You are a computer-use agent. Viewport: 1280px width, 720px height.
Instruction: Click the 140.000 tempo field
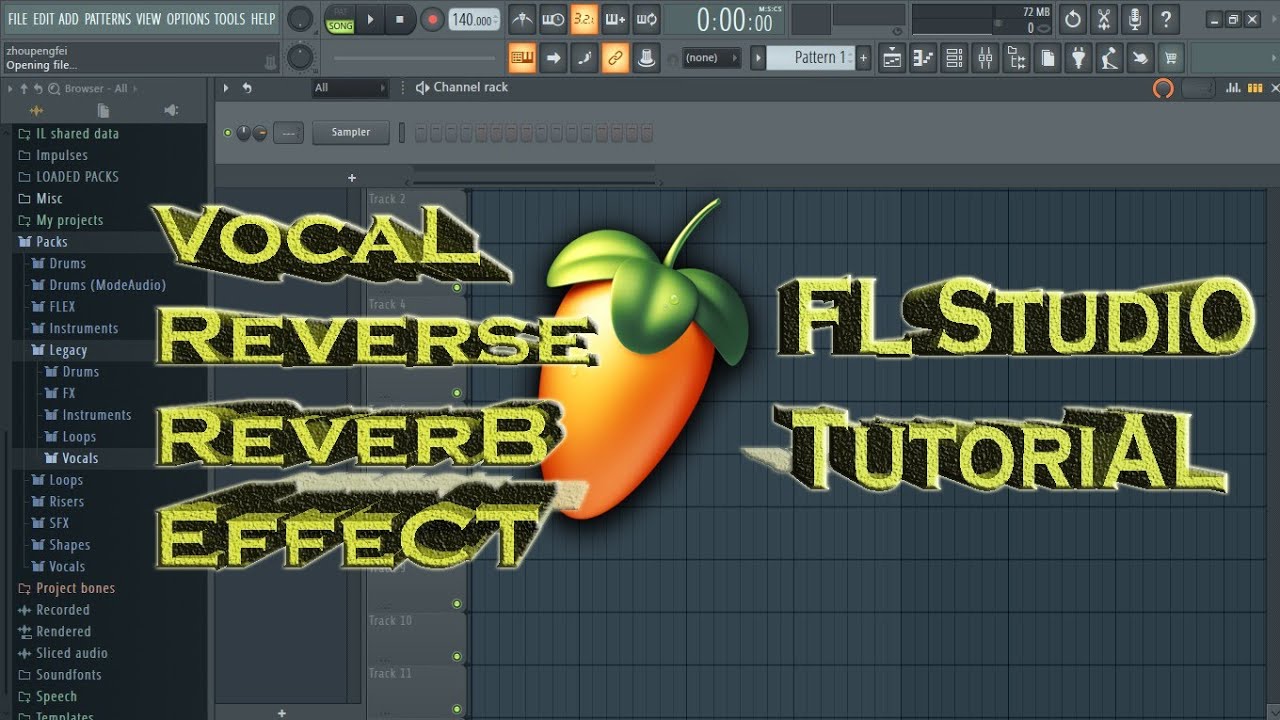click(x=474, y=20)
